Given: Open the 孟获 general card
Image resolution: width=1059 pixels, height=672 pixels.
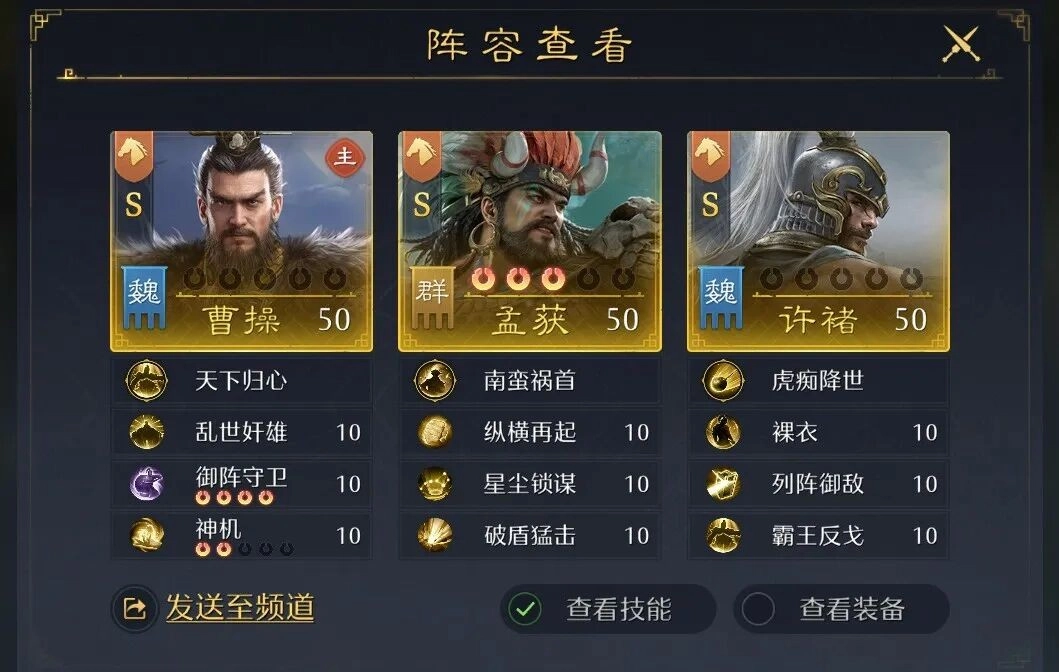Looking at the screenshot, I should 530,241.
